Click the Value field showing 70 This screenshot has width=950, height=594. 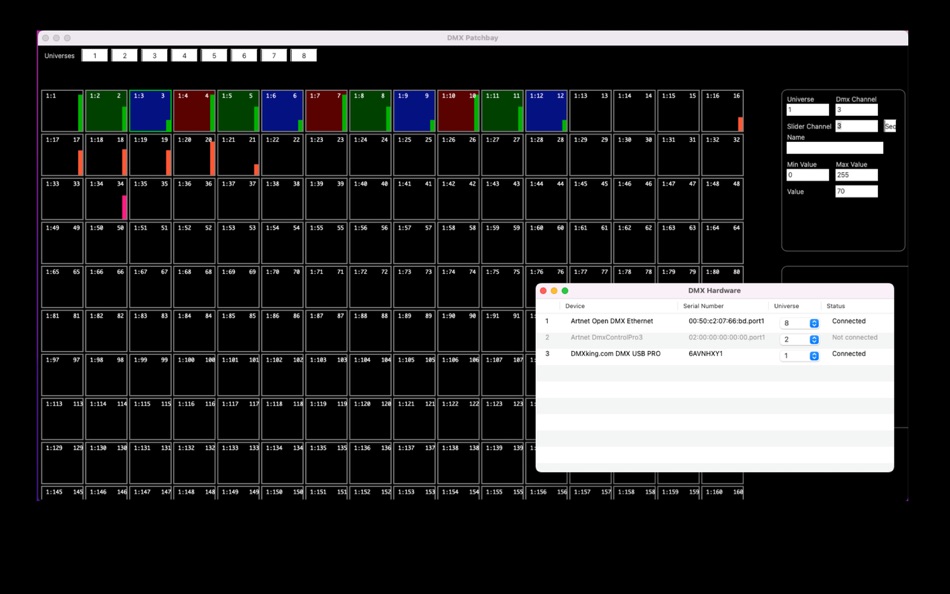coord(856,191)
